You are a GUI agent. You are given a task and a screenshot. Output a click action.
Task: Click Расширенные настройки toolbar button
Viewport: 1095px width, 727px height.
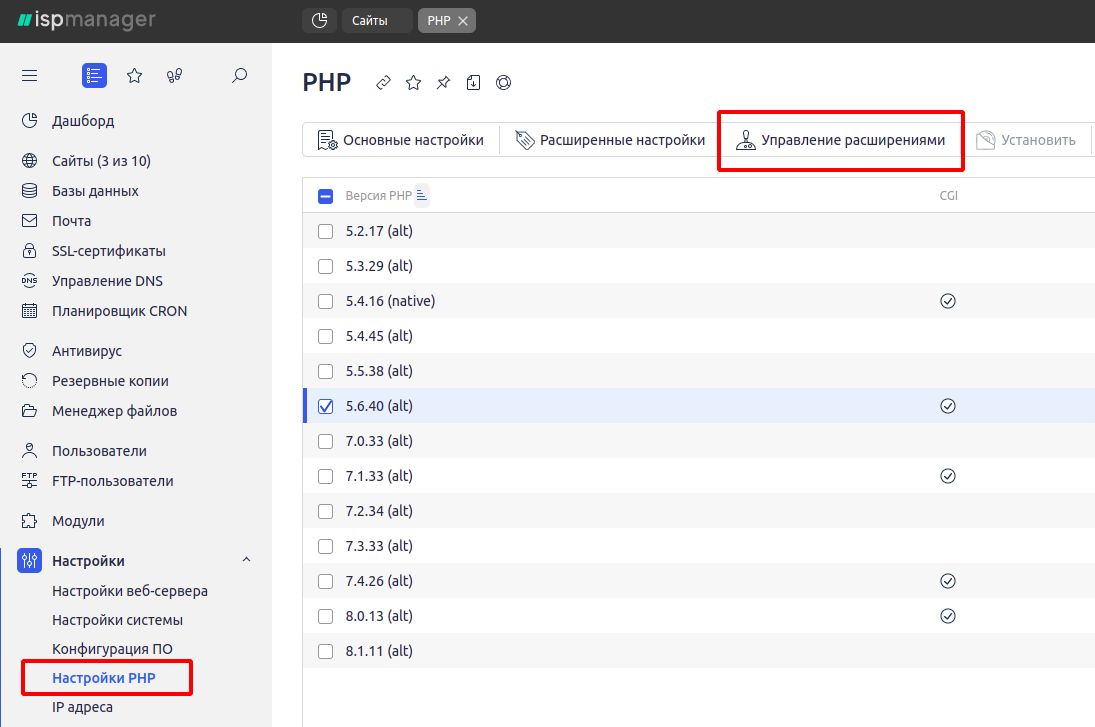610,140
